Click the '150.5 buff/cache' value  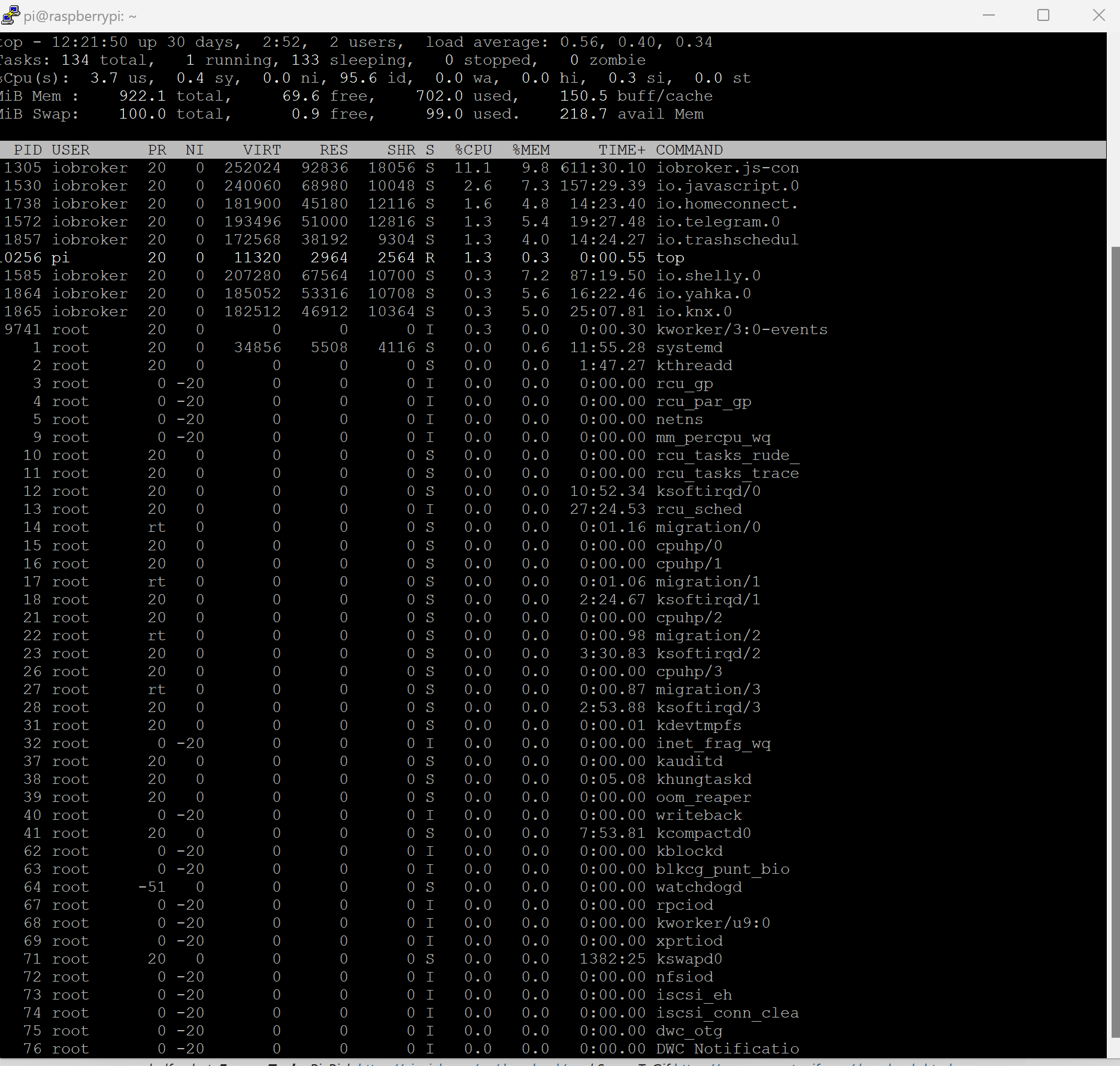click(636, 96)
